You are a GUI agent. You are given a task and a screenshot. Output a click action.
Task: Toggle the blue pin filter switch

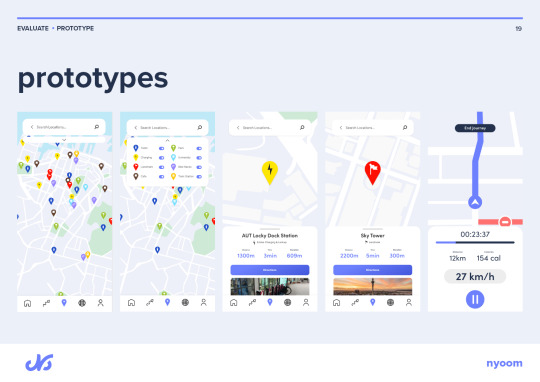click(x=162, y=148)
